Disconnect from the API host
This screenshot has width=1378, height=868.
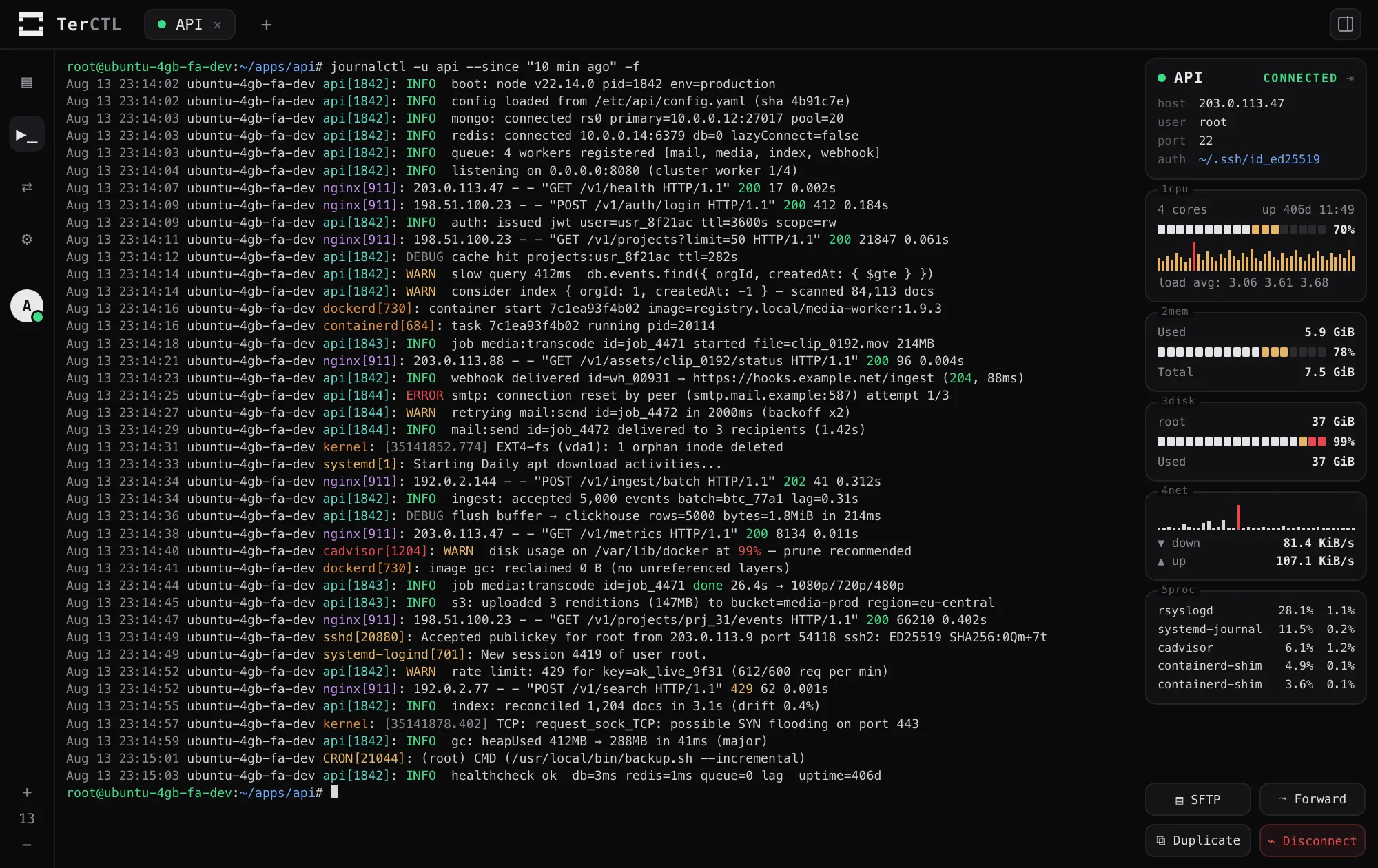coord(1312,840)
